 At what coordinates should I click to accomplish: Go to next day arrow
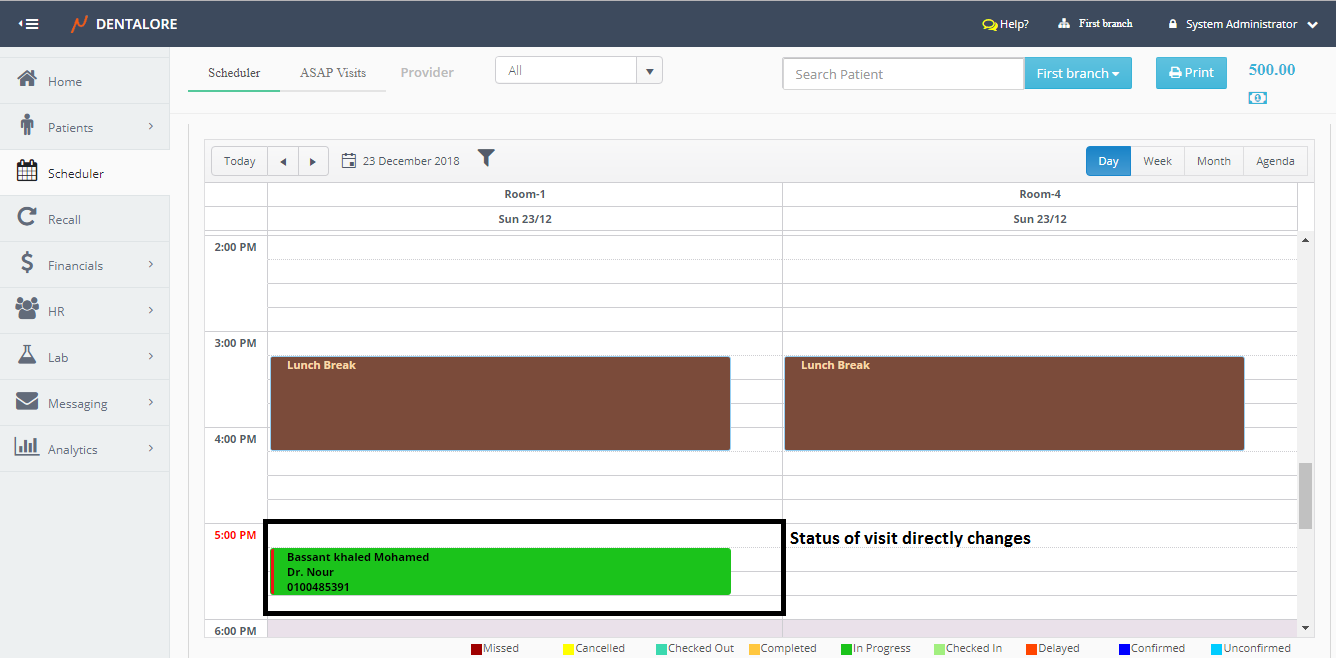point(313,161)
